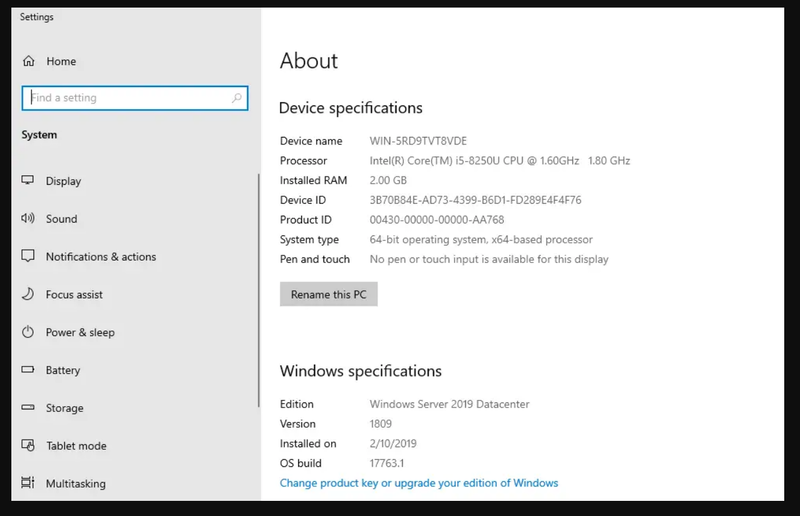Click the Multitasking icon
The height and width of the screenshot is (516, 800).
pos(28,482)
